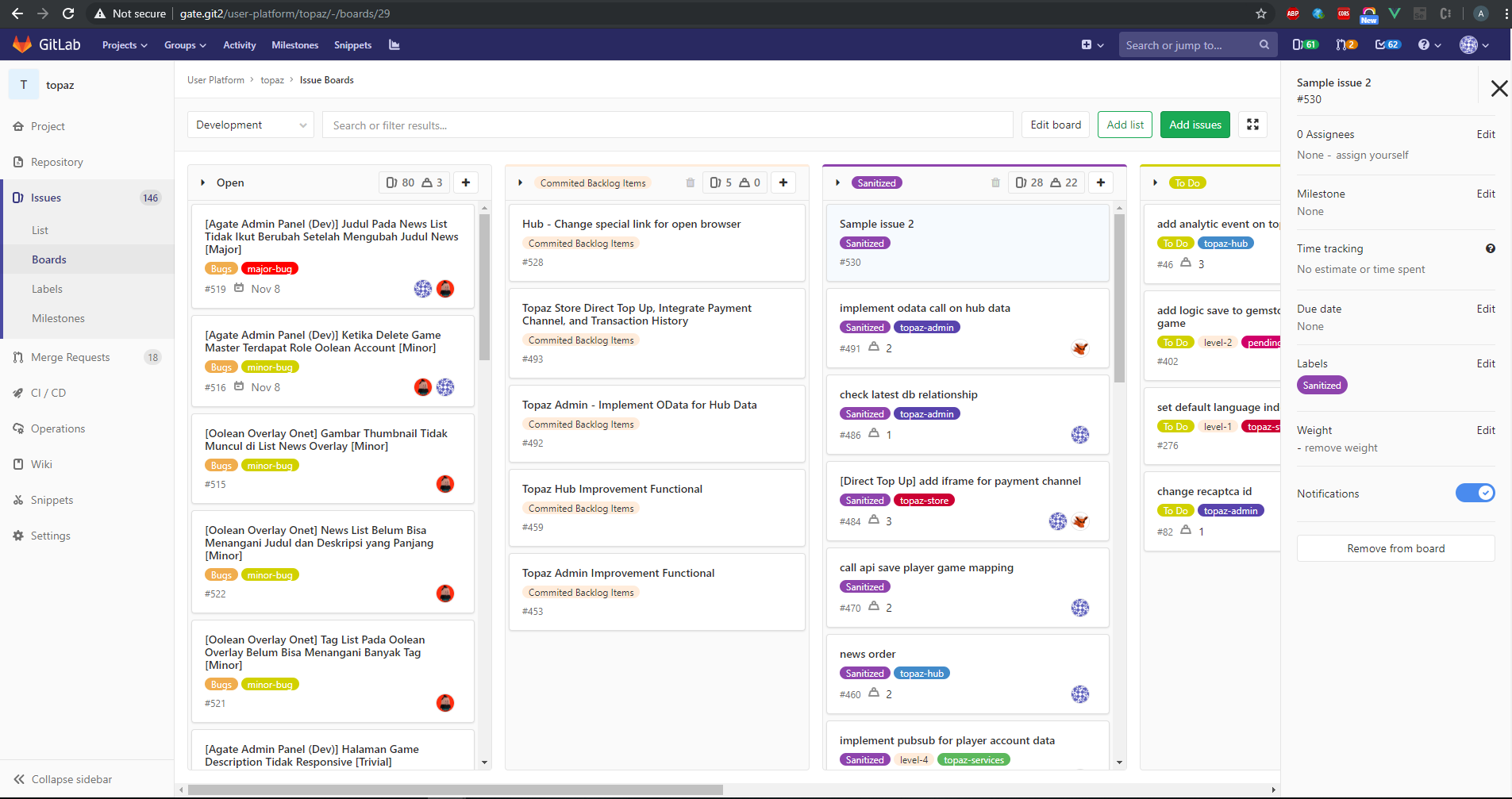The image size is (1512, 799).
Task: Click the Search or filter results field
Action: point(667,125)
